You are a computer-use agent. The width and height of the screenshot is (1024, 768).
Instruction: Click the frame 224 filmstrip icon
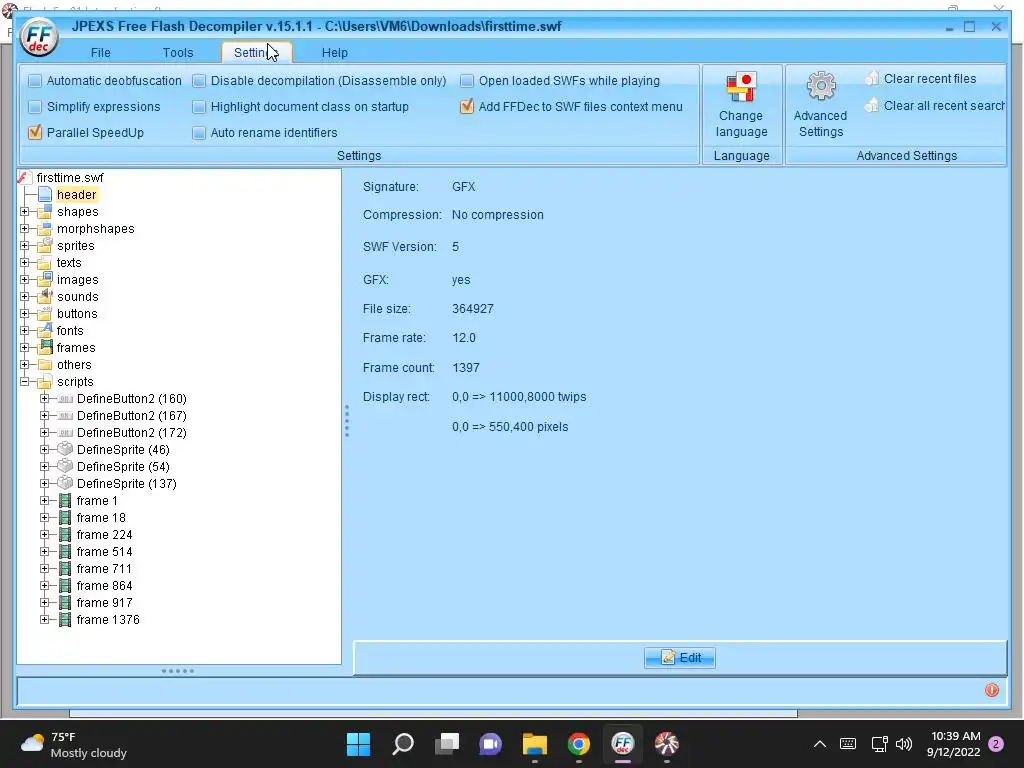[65, 534]
